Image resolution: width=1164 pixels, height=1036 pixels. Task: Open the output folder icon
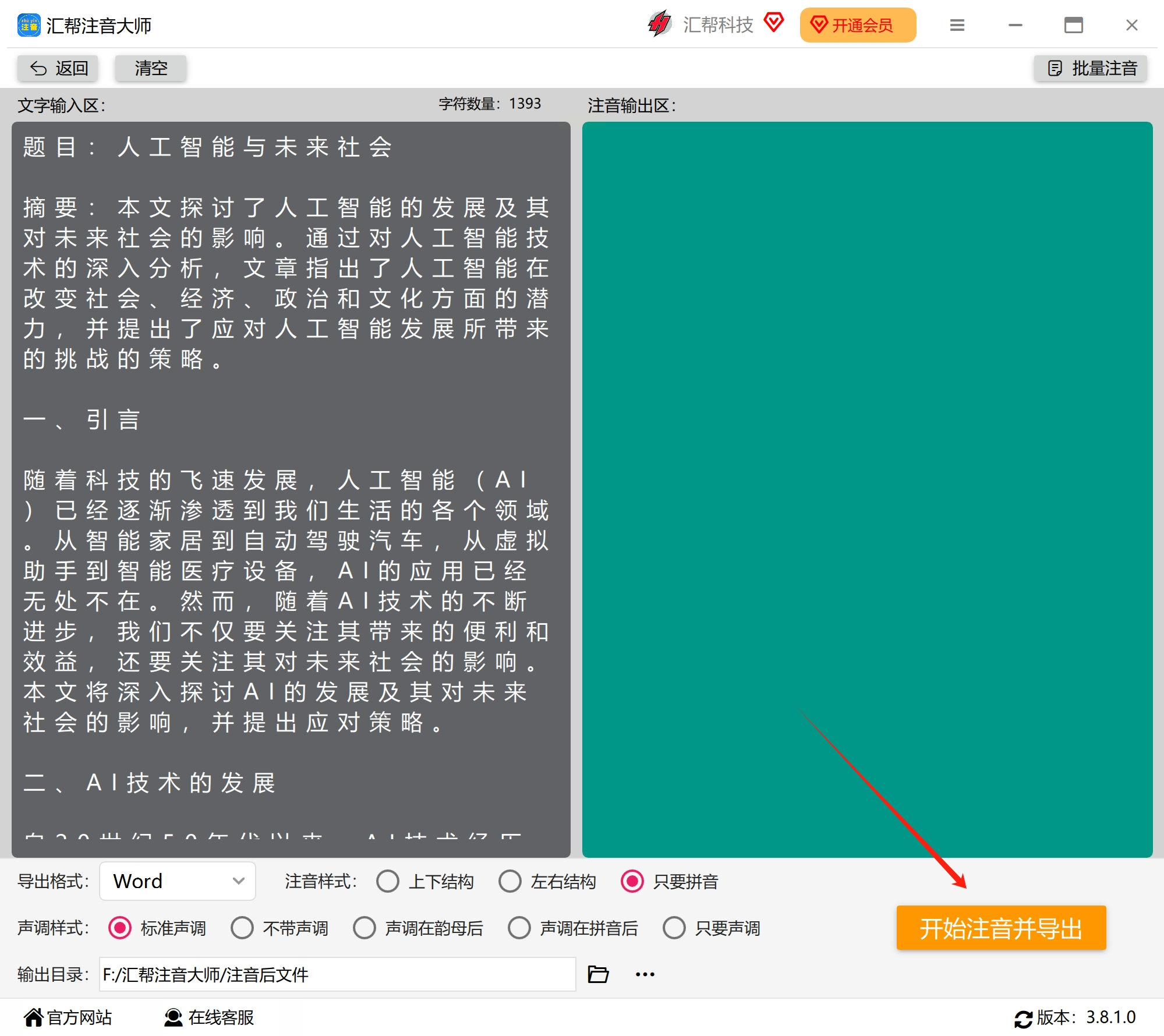(598, 974)
